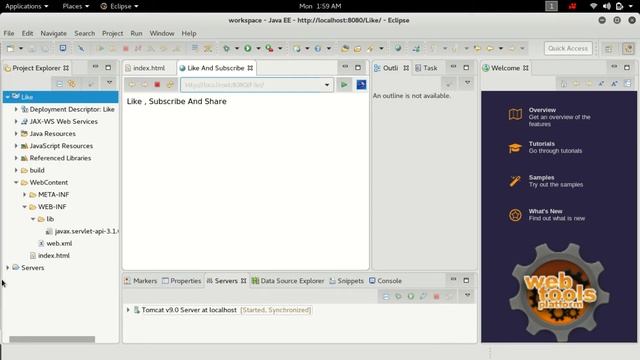Switch to the Console tab
Image resolution: width=640 pixels, height=360 pixels.
click(x=385, y=281)
